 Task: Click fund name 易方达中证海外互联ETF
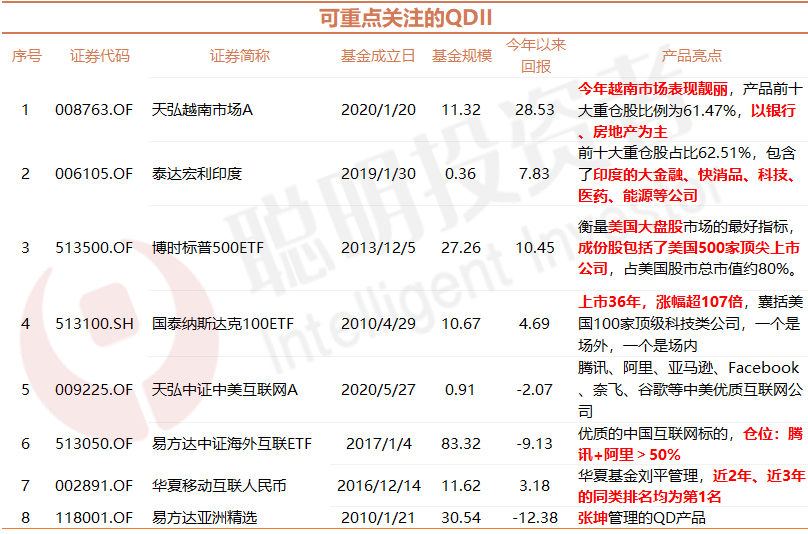coord(232,443)
